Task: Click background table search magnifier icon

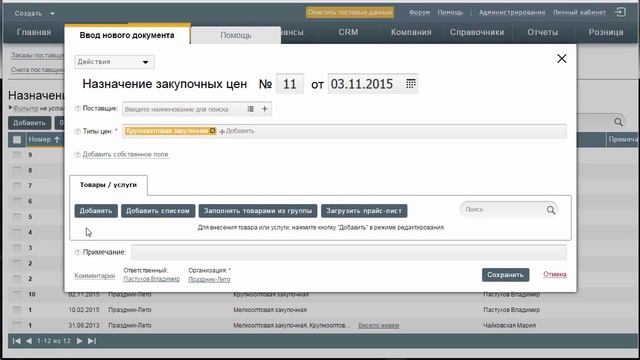Action: (x=618, y=122)
